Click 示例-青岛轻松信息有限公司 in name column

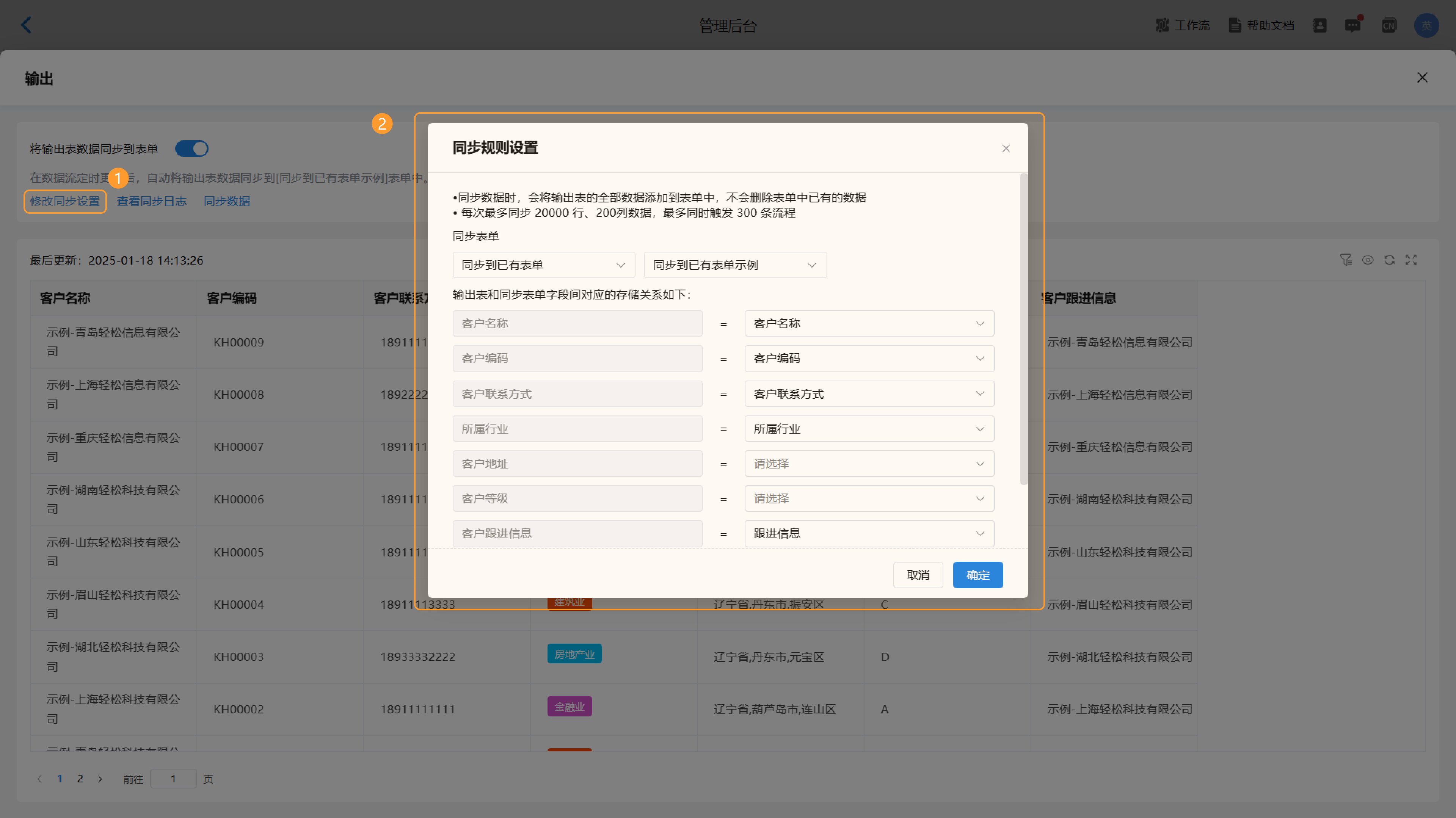pyautogui.click(x=113, y=342)
